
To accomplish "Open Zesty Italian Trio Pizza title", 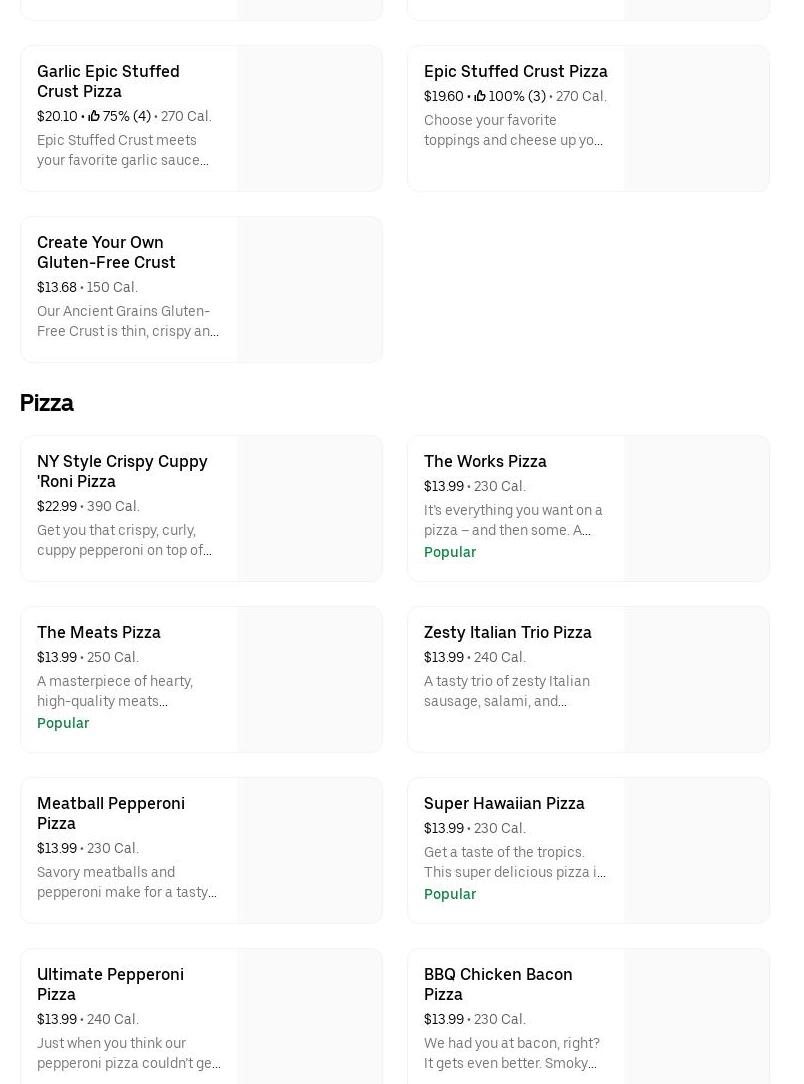I will pos(507,632).
